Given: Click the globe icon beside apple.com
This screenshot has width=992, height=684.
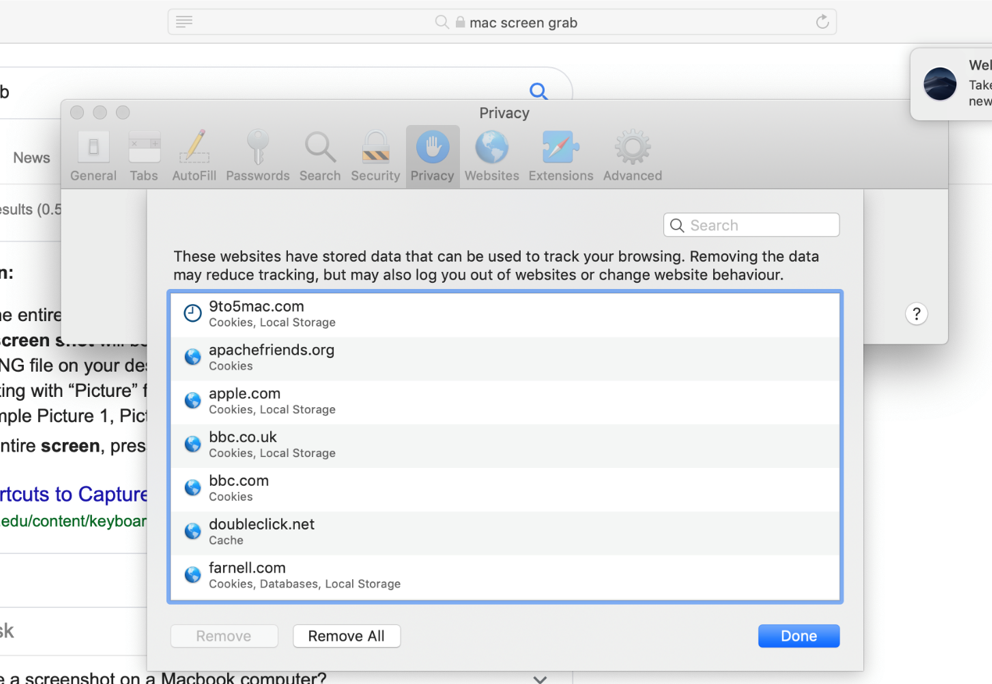Looking at the screenshot, I should [x=192, y=401].
